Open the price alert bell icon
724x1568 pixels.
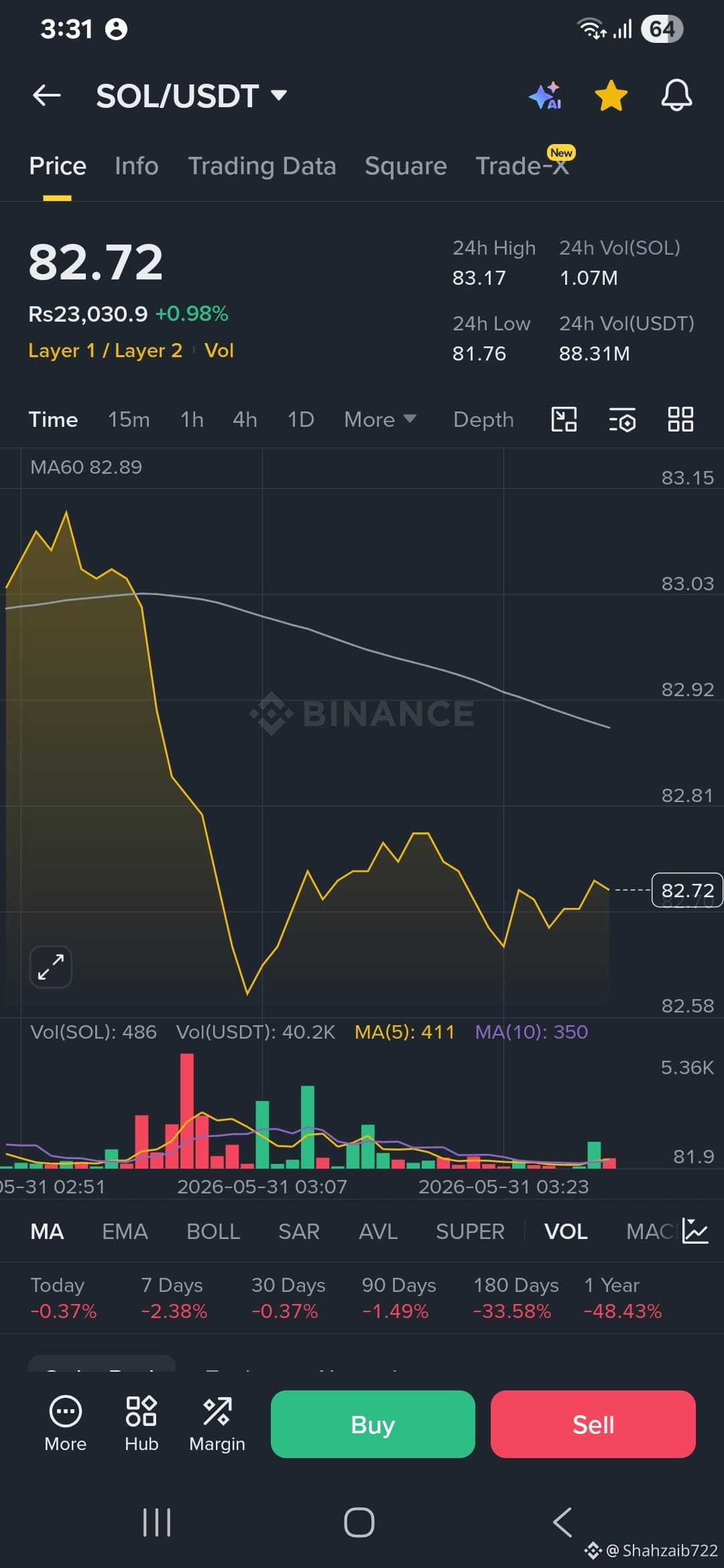(676, 95)
